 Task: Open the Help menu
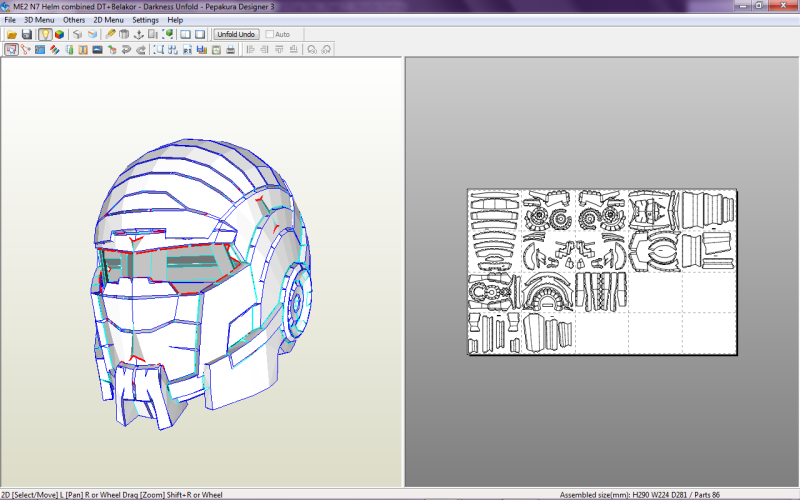(x=175, y=20)
